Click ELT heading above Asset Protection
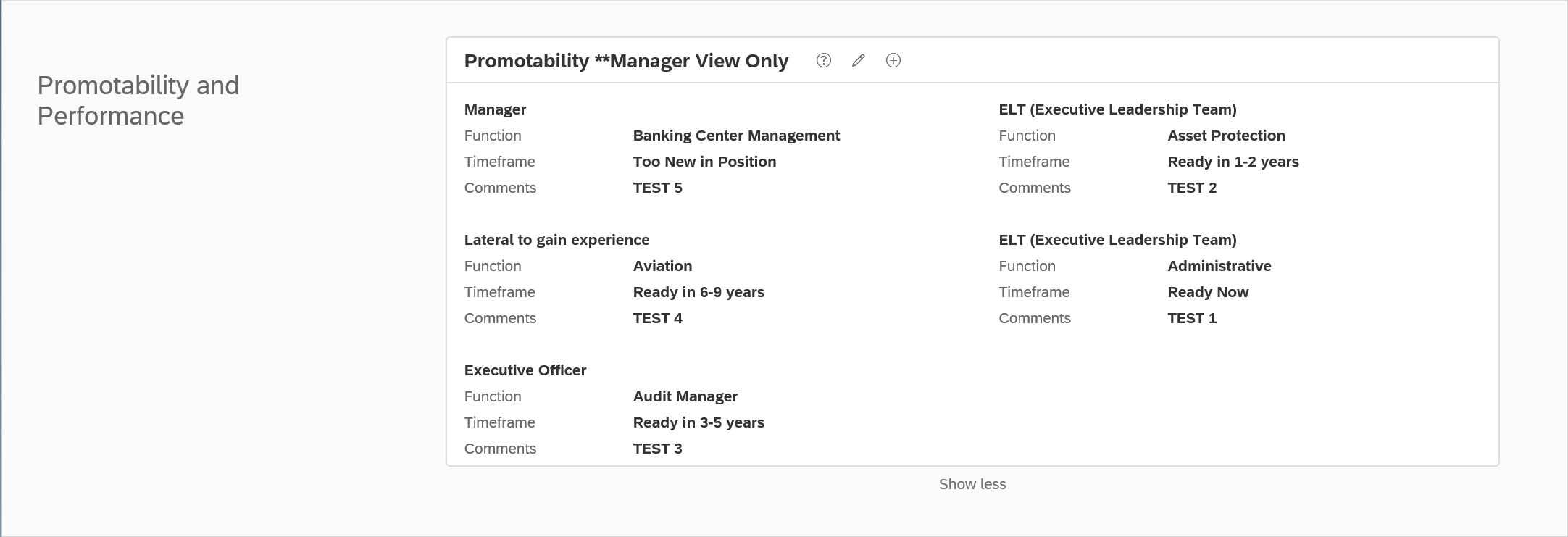This screenshot has width=1568, height=537. (1117, 109)
